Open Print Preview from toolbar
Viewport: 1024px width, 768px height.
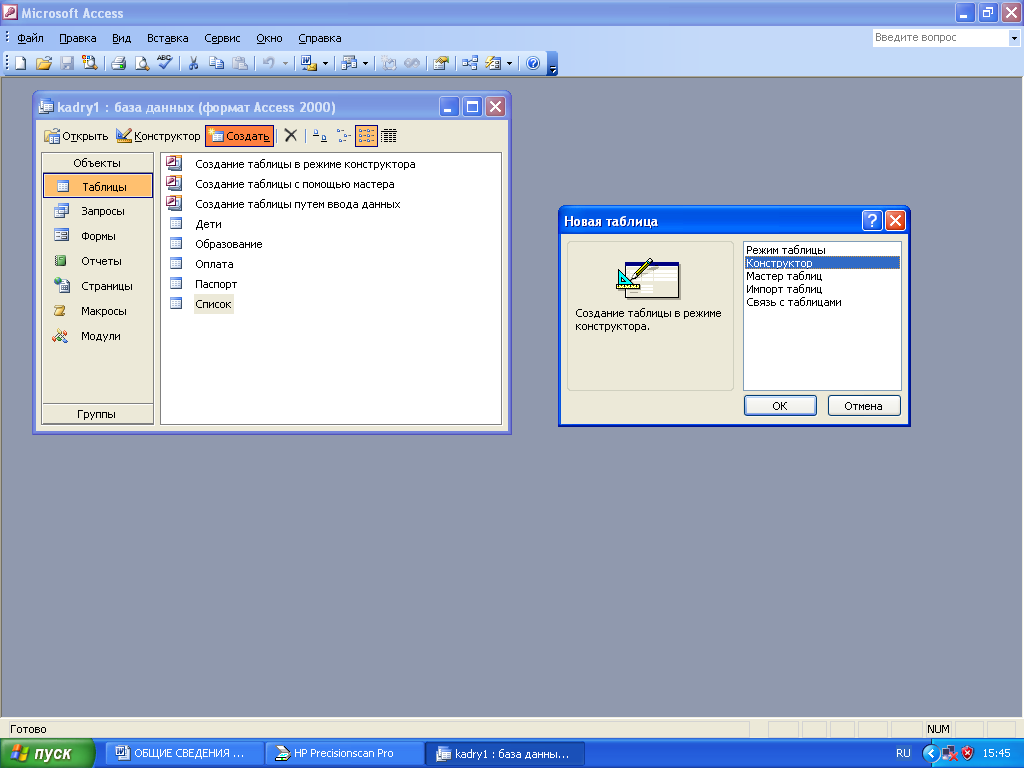pos(141,63)
